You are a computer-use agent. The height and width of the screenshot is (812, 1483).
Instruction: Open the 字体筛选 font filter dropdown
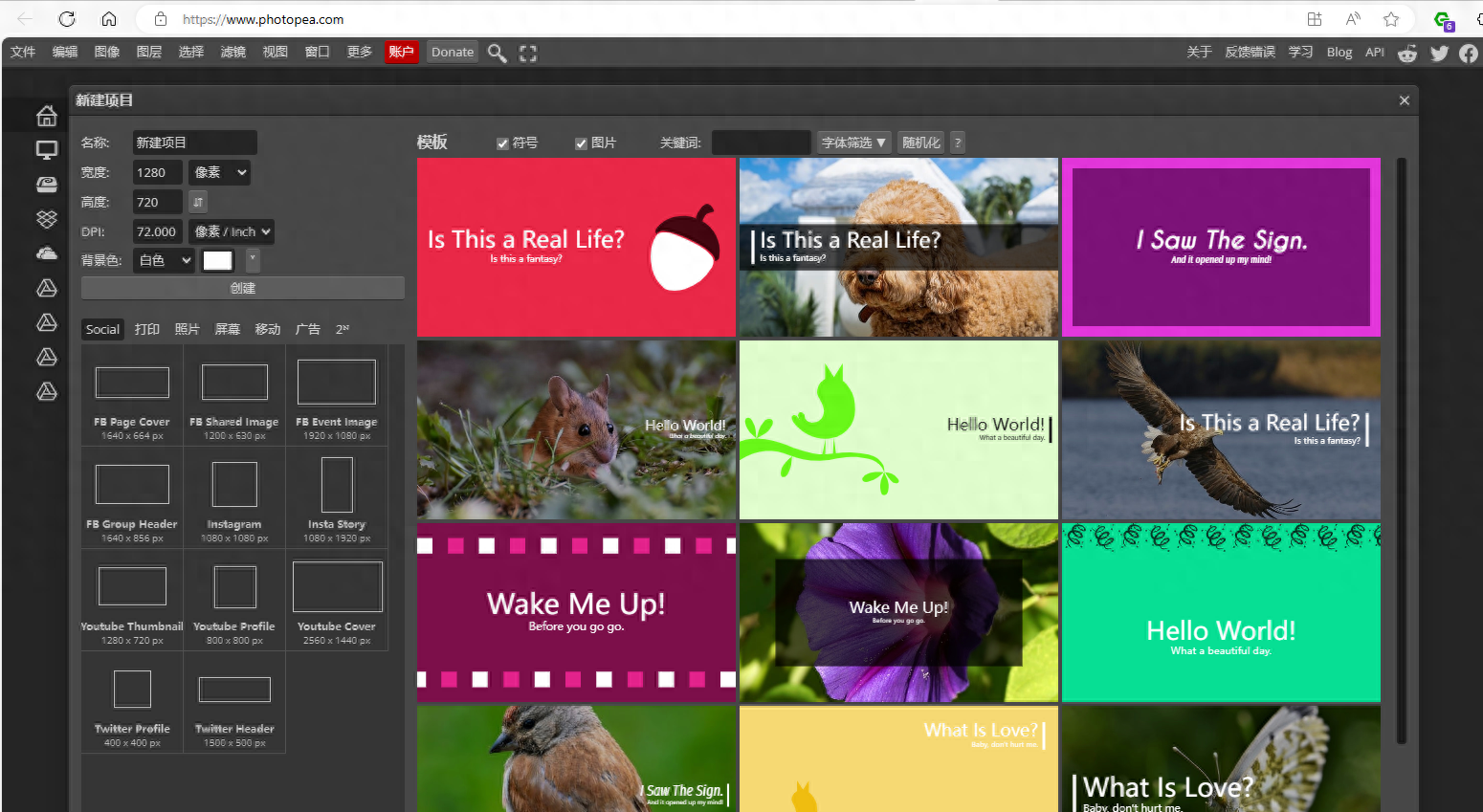853,143
